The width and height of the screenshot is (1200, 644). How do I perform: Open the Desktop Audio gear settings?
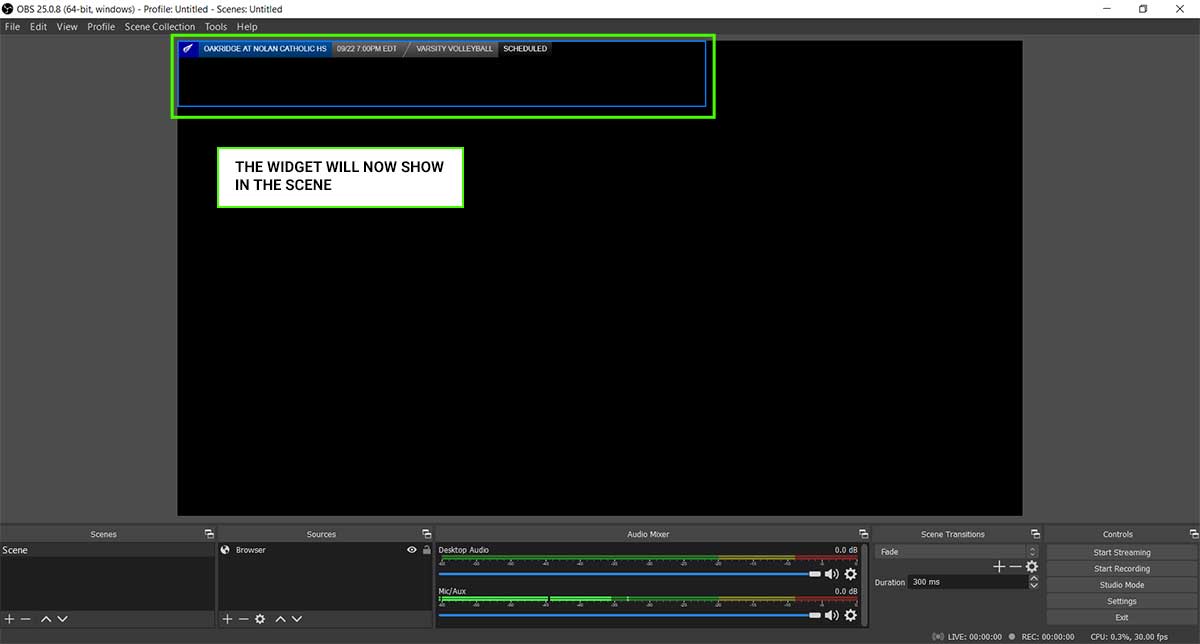(851, 574)
